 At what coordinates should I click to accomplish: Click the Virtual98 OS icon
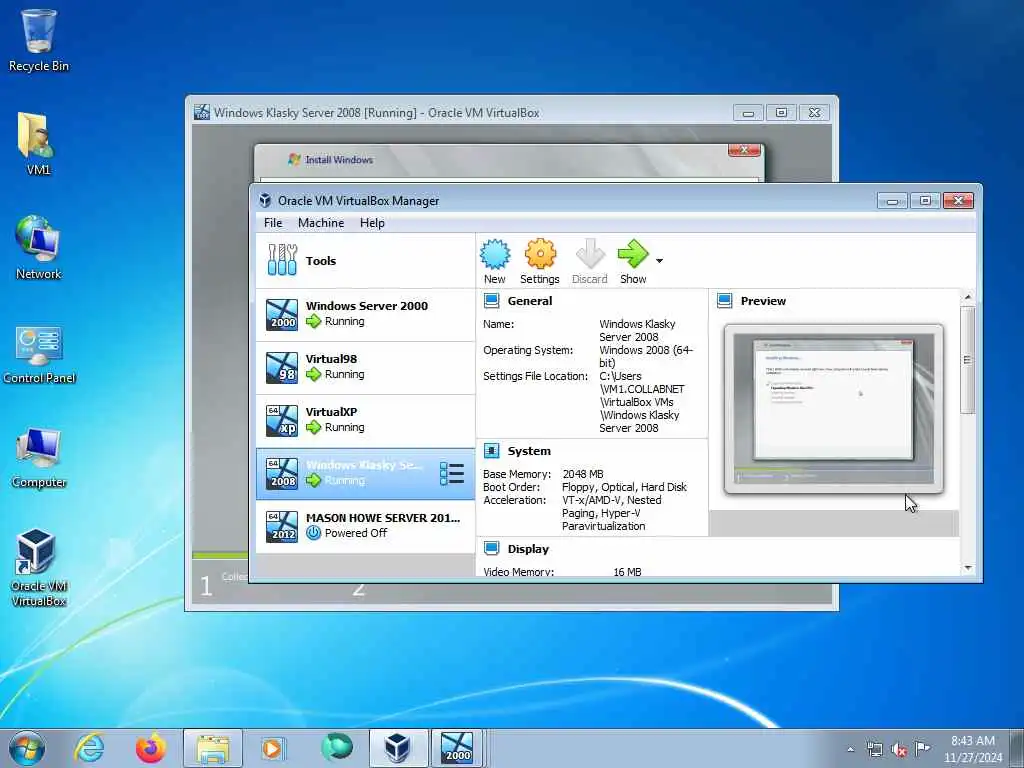coord(282,367)
